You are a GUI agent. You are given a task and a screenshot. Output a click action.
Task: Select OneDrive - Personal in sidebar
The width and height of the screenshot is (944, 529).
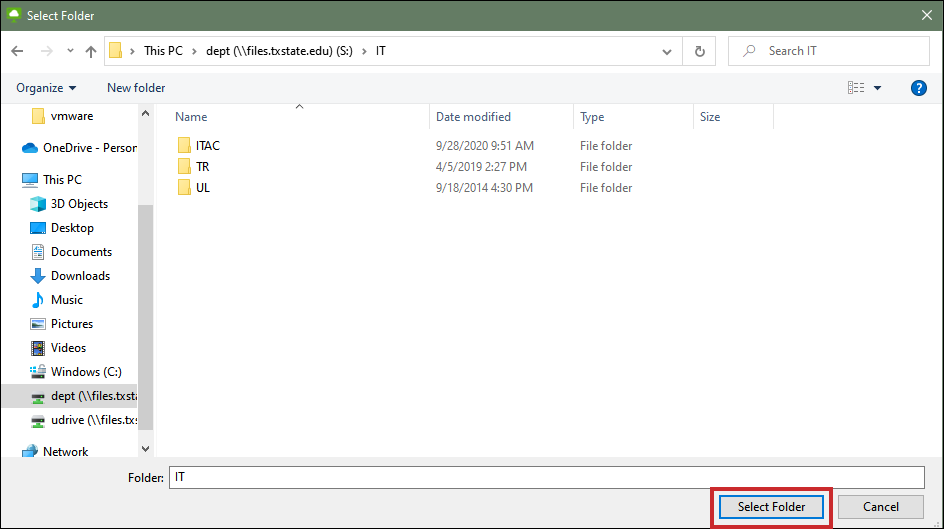tap(79, 148)
